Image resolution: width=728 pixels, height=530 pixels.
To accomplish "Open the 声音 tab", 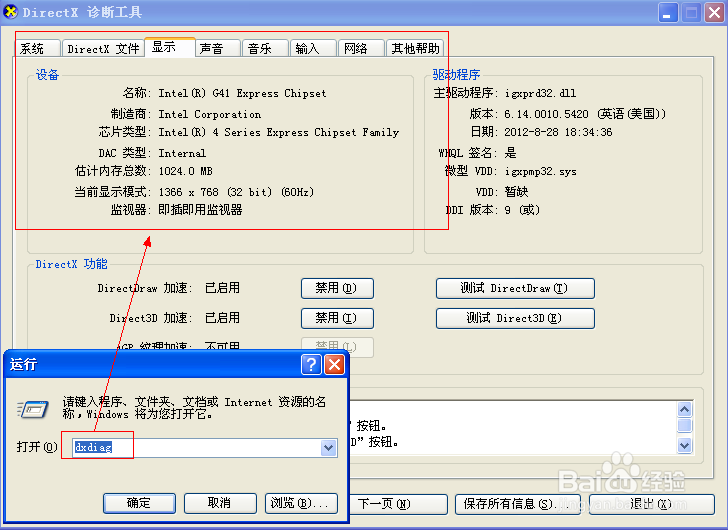I will point(218,48).
